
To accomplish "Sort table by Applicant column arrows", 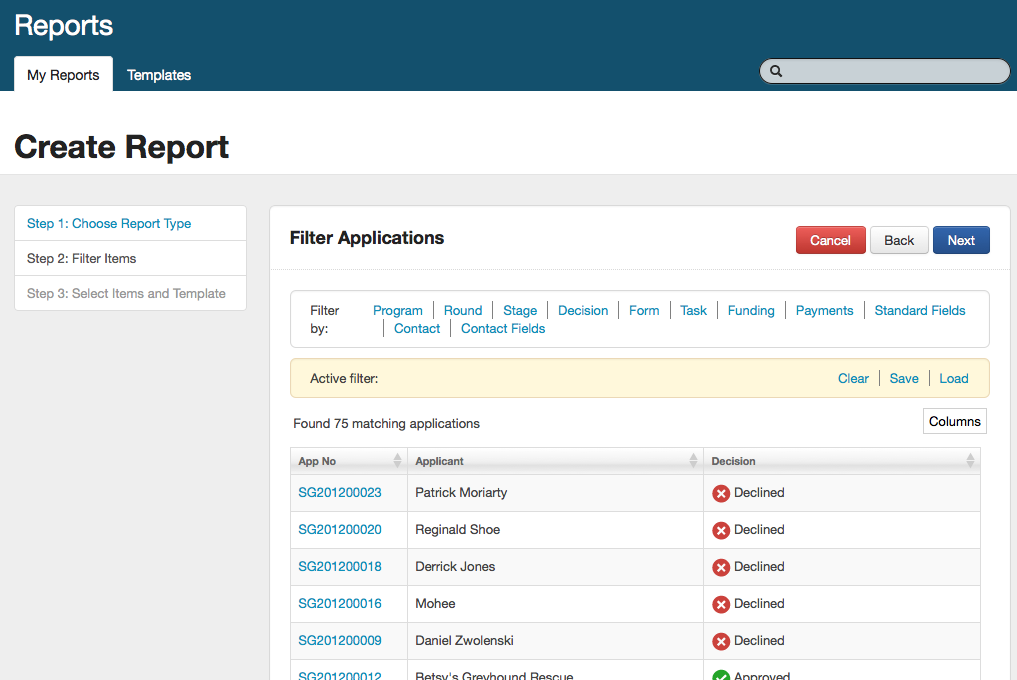I will (x=693, y=461).
